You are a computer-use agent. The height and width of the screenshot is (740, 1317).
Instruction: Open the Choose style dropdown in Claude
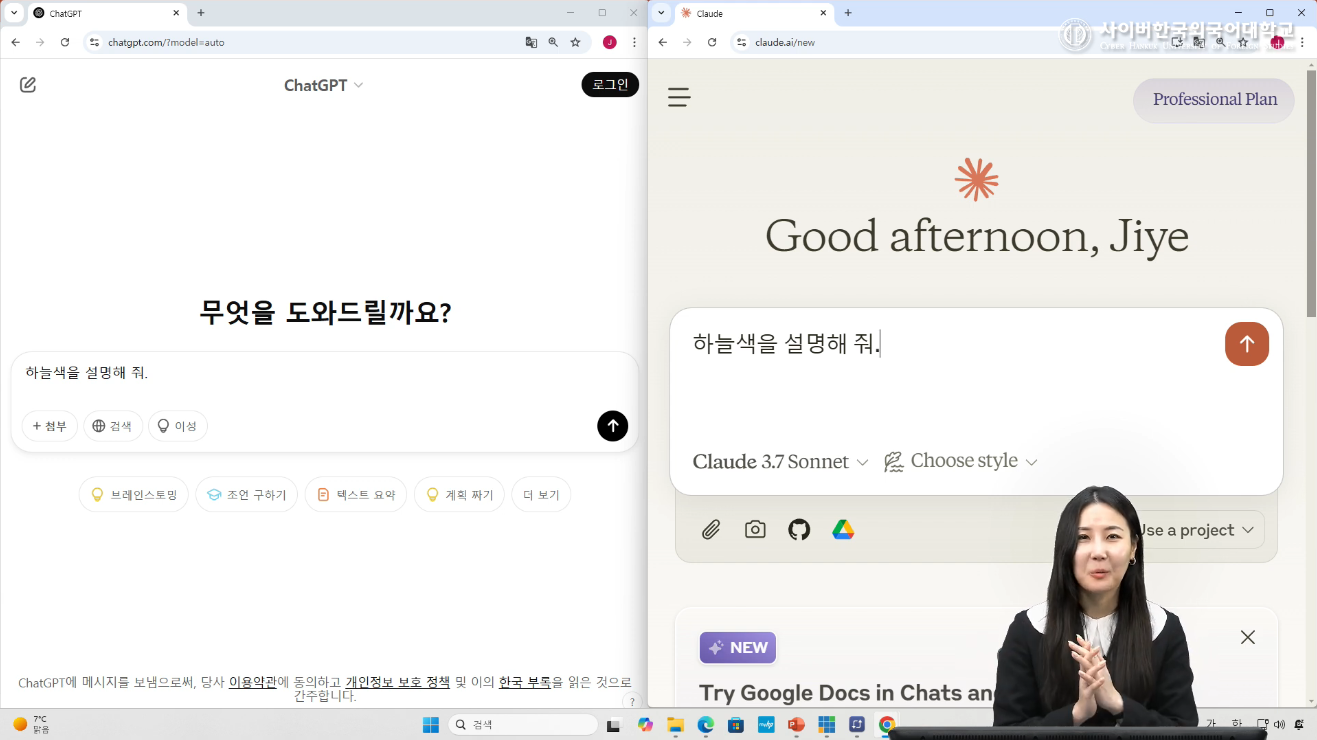point(961,462)
